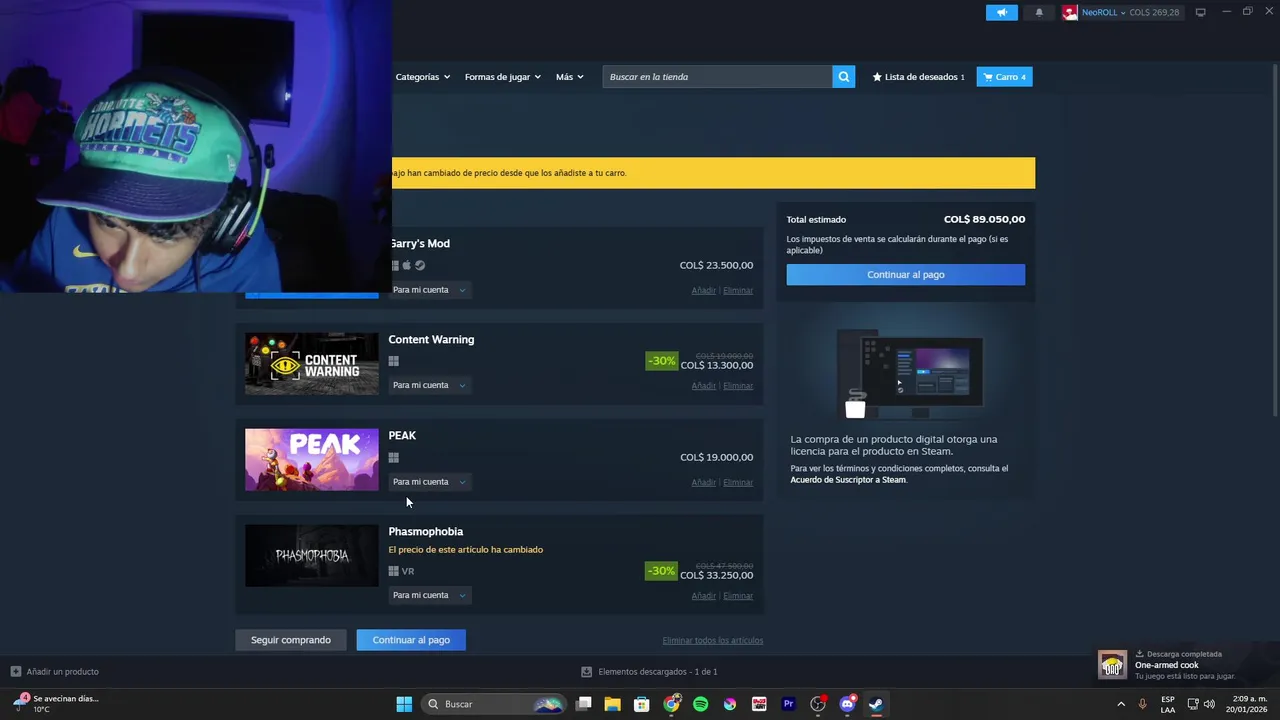
Task: Open the notifications bell in Steam
Action: point(1039,12)
